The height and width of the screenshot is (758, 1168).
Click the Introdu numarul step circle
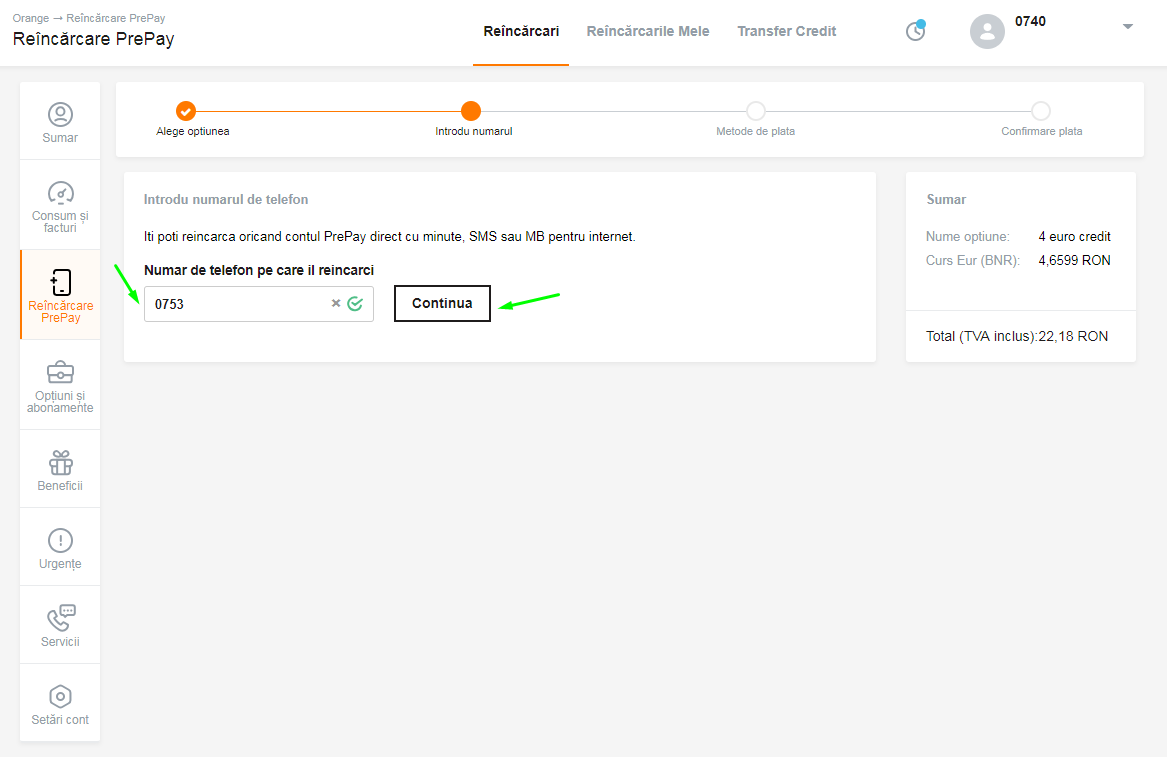pyautogui.click(x=471, y=111)
